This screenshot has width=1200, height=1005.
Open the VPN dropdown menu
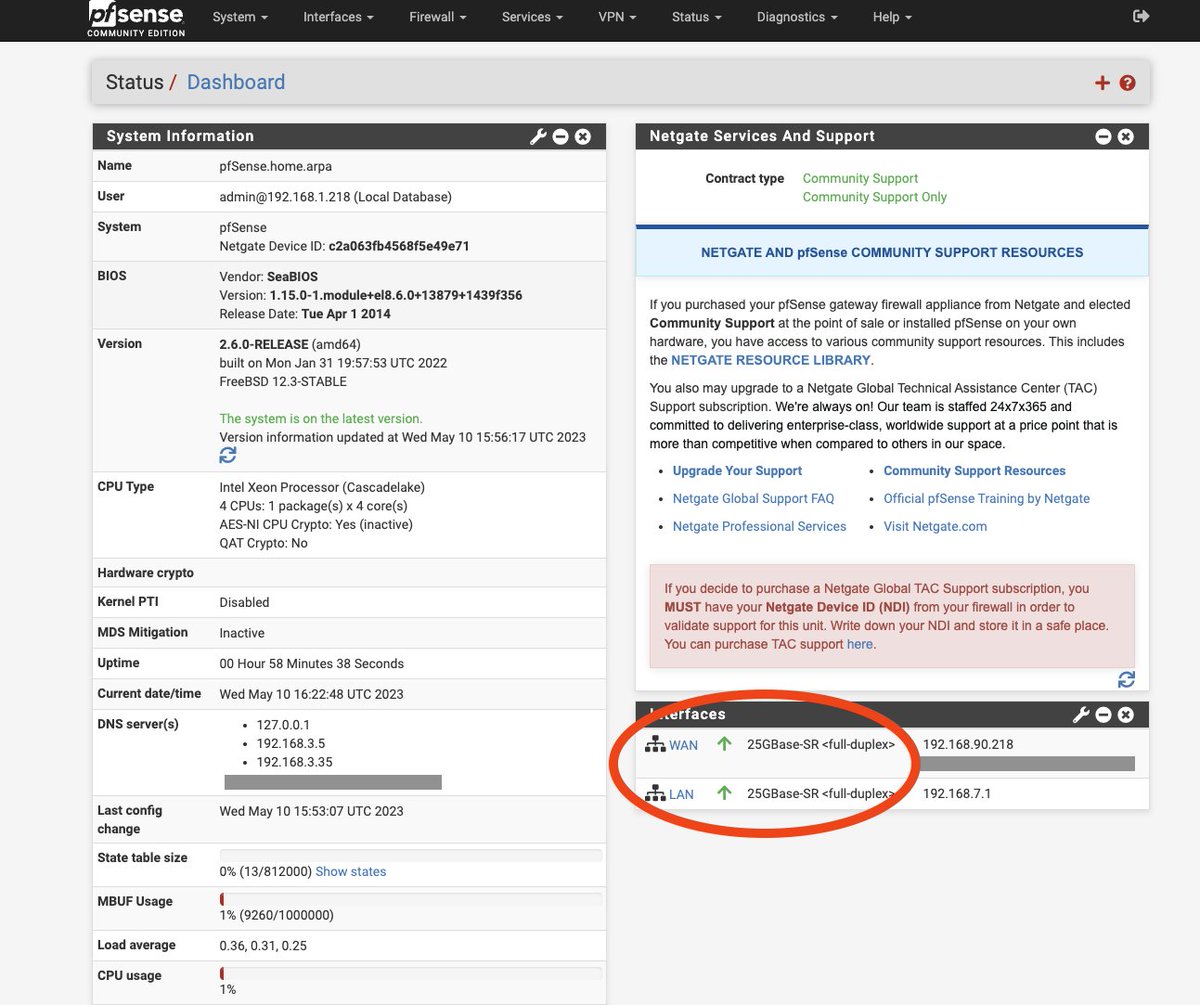click(616, 17)
